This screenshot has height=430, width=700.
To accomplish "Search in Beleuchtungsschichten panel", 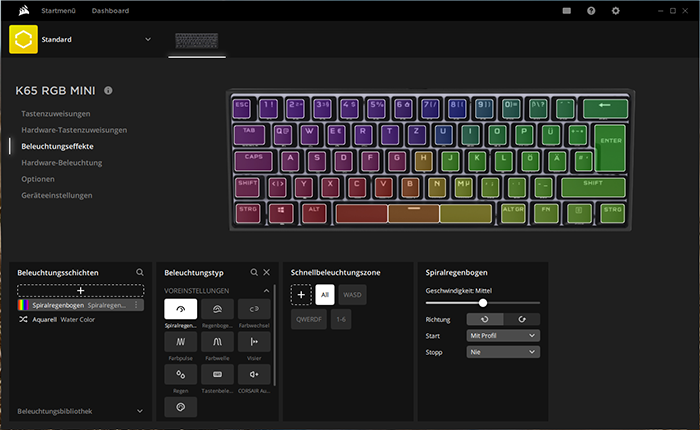I will [x=140, y=272].
